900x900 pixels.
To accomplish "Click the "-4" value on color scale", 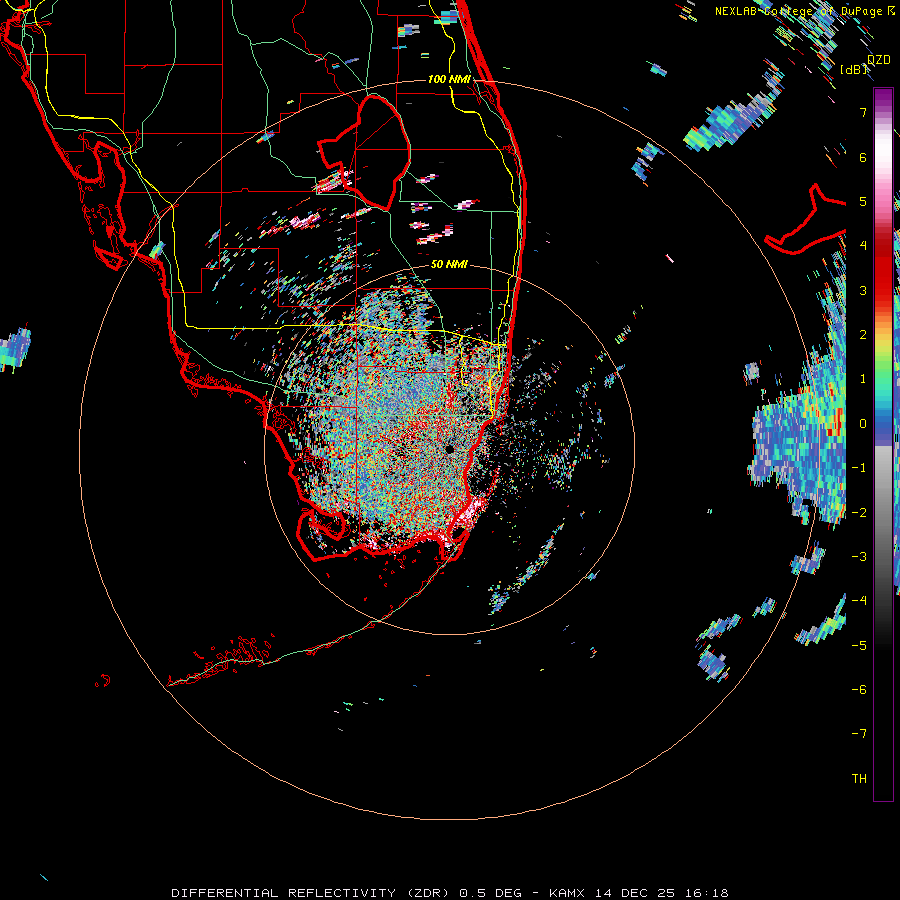I will 859,601.
